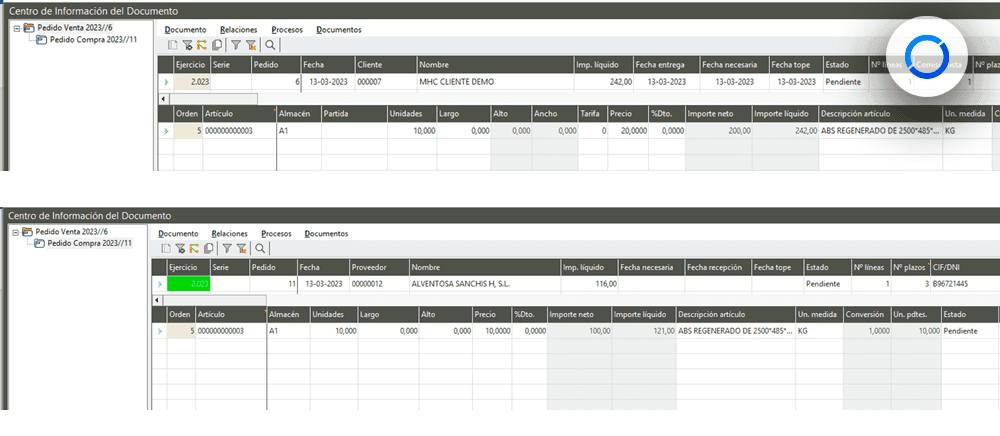Apply filter funnel icon in sales order toolbar

(235, 45)
